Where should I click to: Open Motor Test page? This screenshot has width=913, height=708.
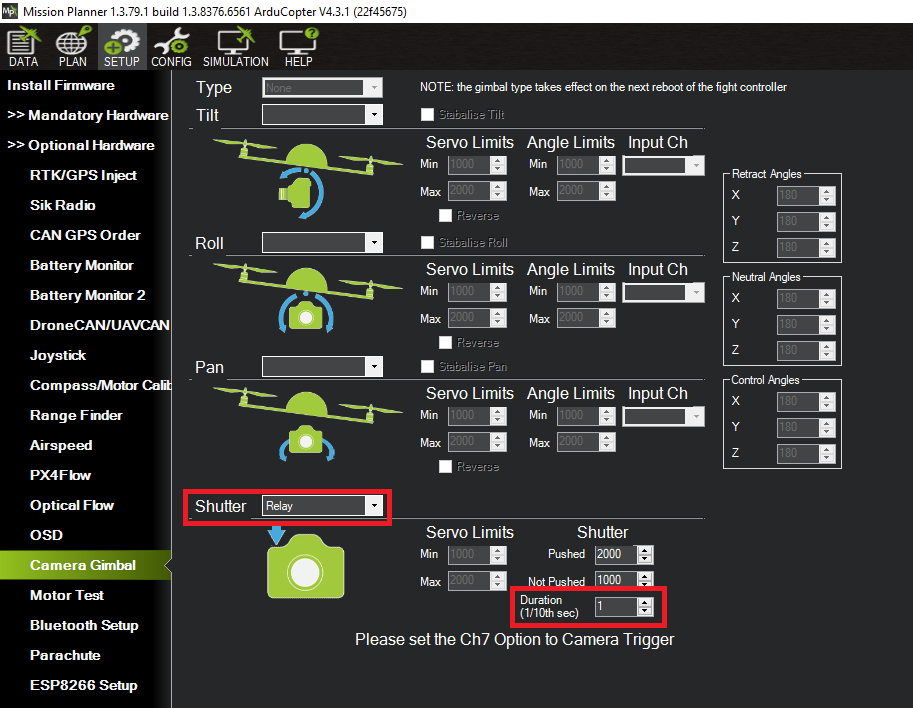(66, 595)
